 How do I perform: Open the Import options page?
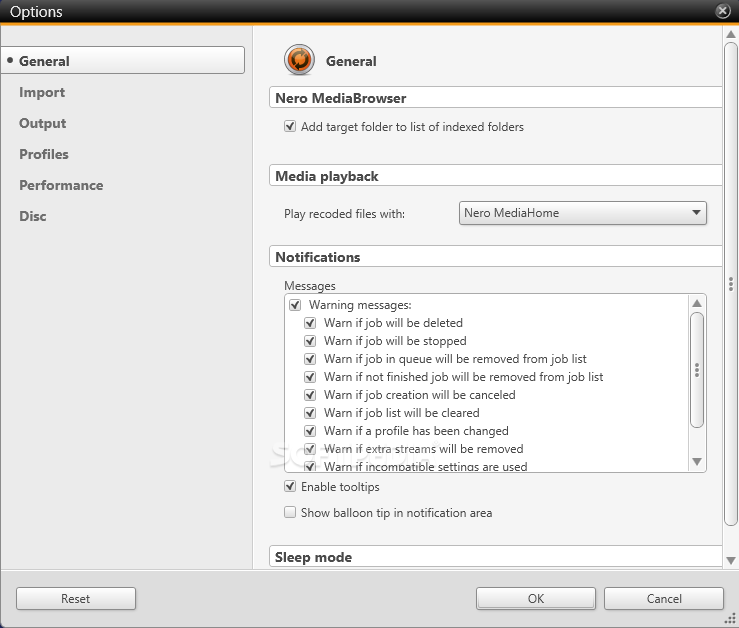(42, 92)
